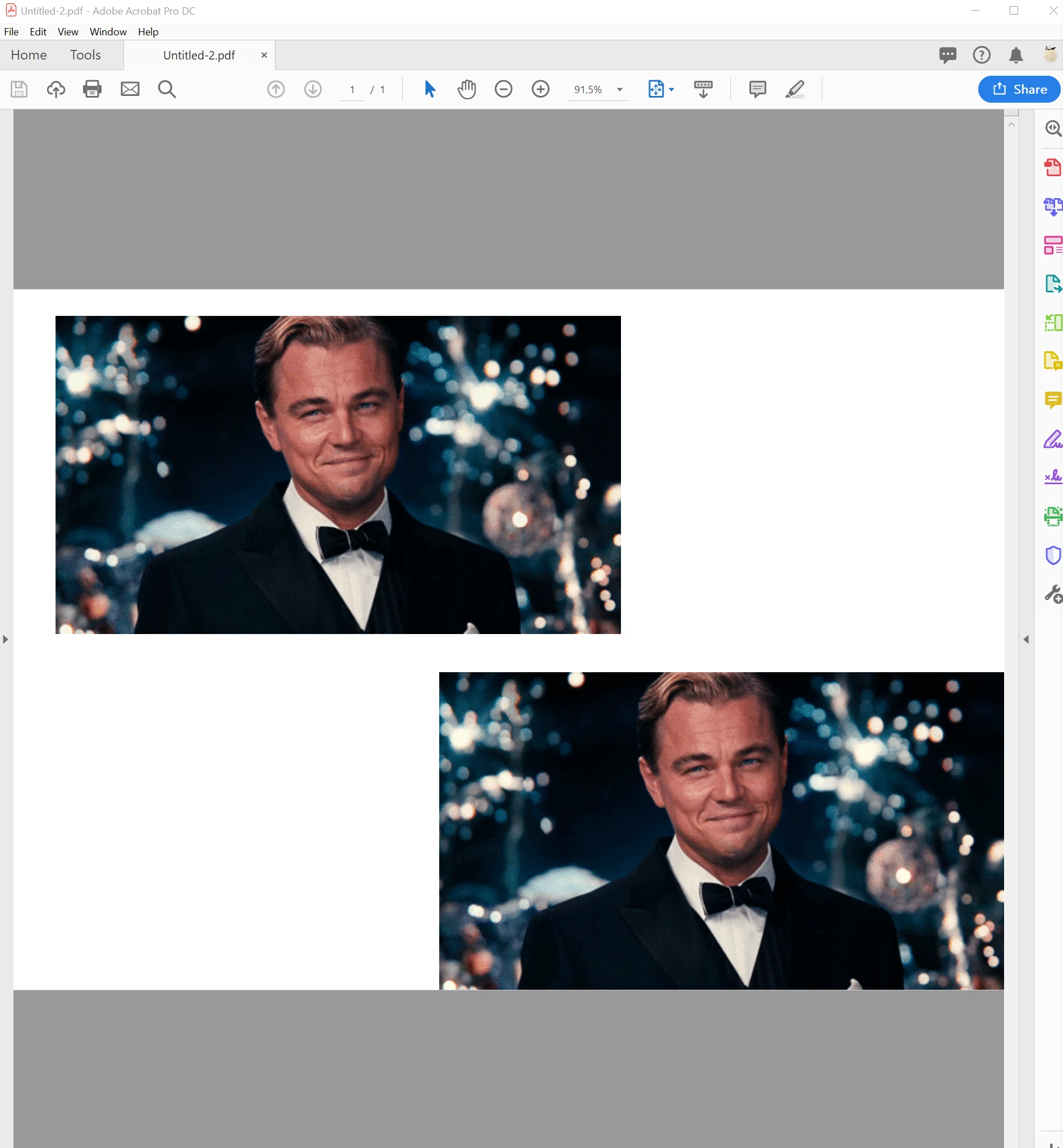Open the Help question mark icon

coord(982,55)
